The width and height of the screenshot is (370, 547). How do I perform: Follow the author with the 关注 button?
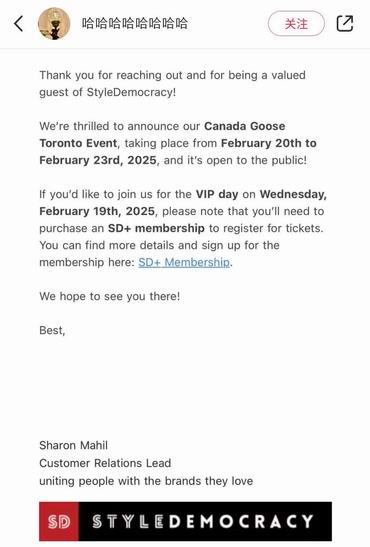296,24
